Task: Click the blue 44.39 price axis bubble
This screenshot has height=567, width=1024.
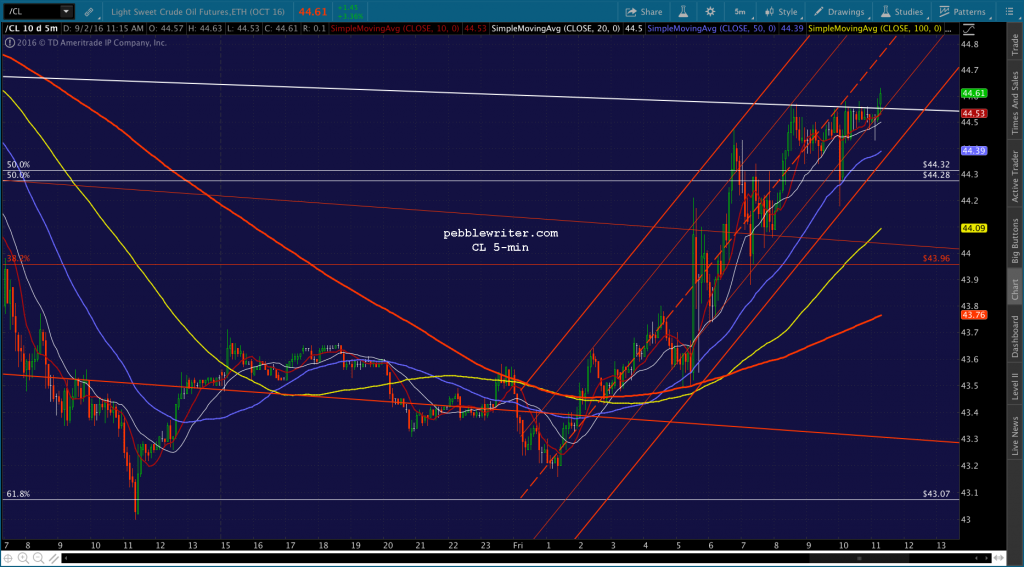Action: pos(973,150)
